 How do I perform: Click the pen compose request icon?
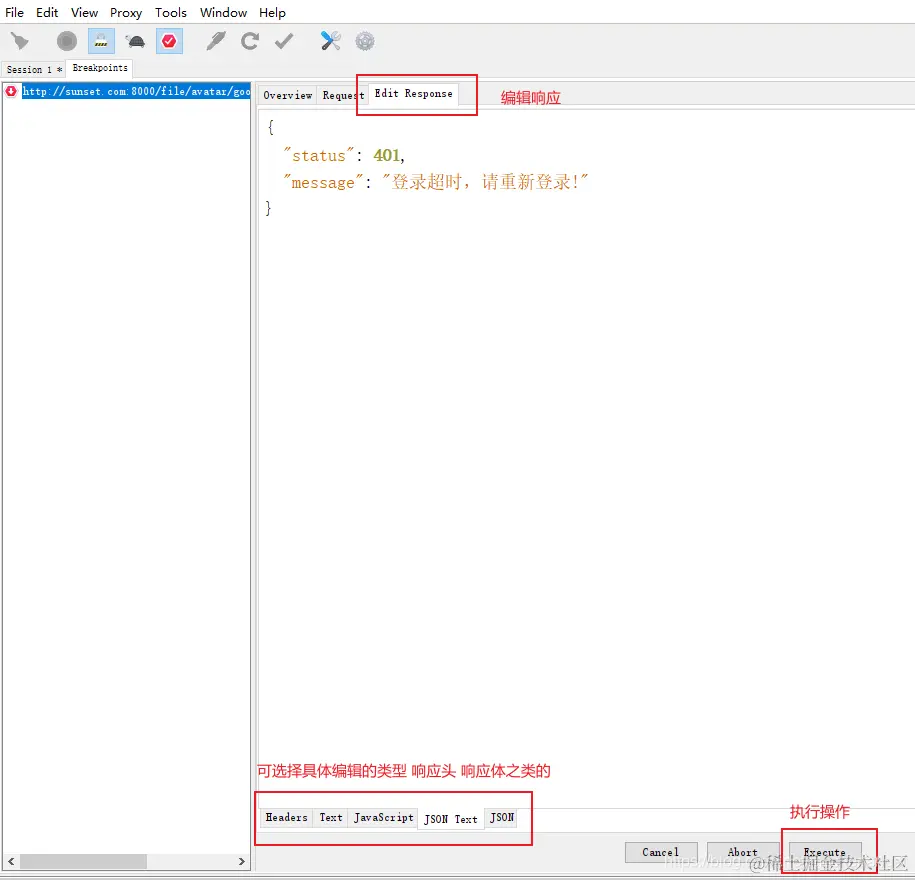pyautogui.click(x=215, y=41)
